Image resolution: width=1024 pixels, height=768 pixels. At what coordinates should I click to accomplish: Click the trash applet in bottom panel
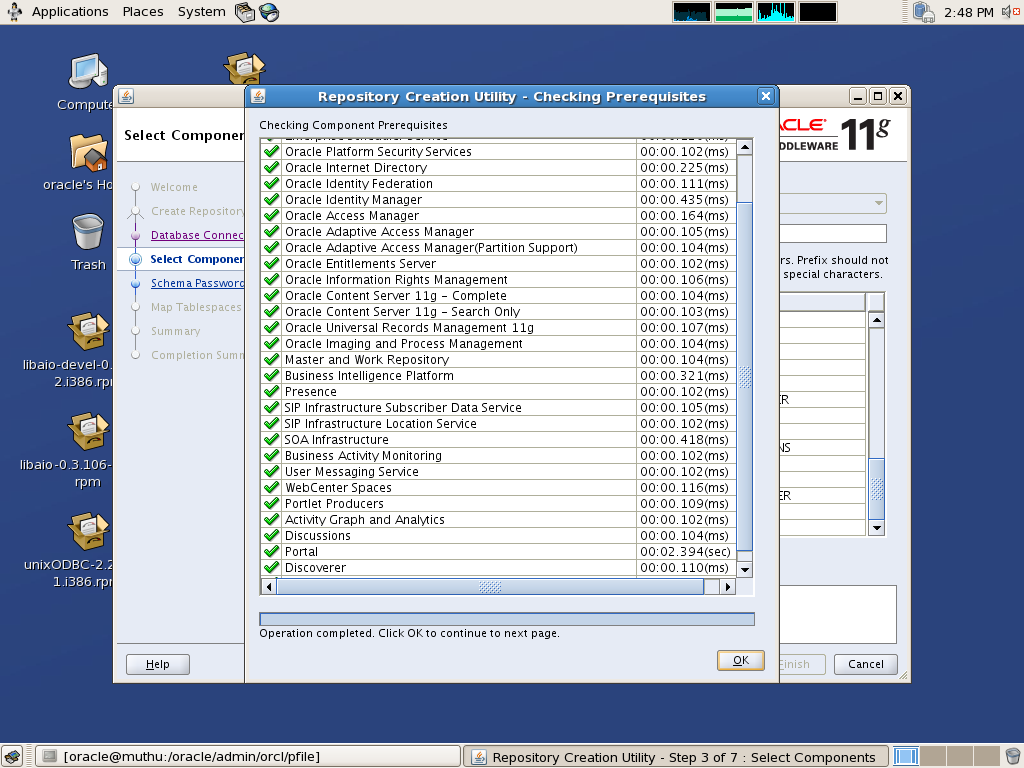pyautogui.click(x=1012, y=756)
